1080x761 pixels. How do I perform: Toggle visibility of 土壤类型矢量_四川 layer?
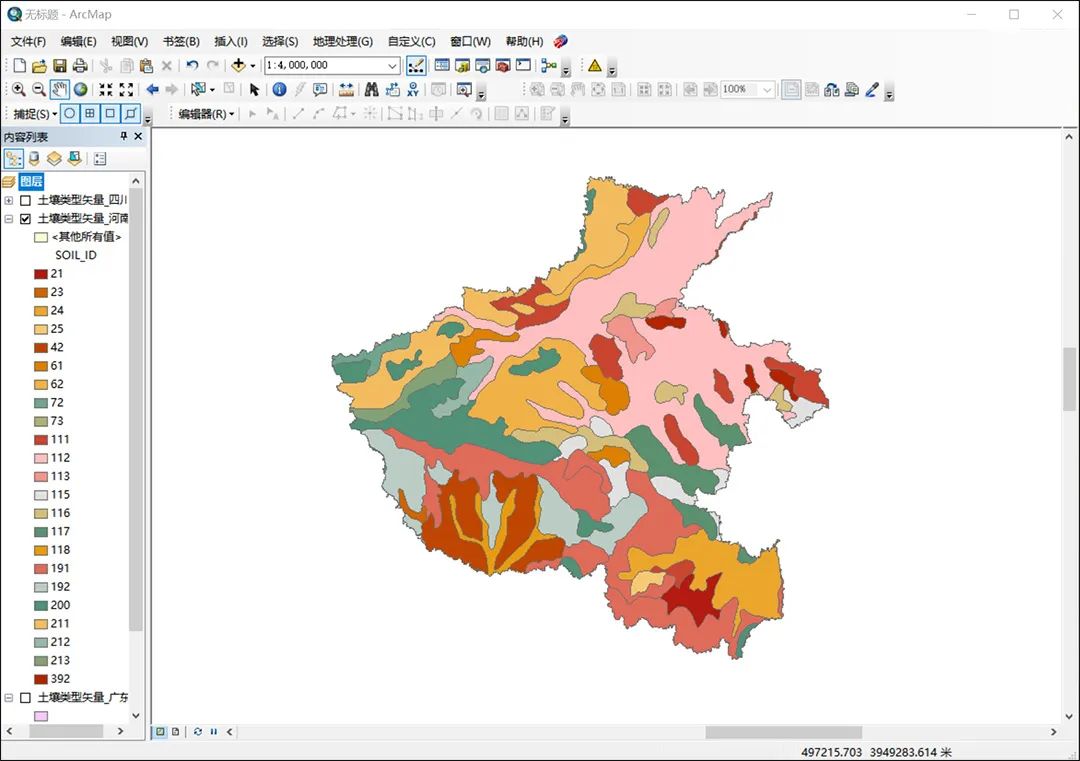coord(25,200)
